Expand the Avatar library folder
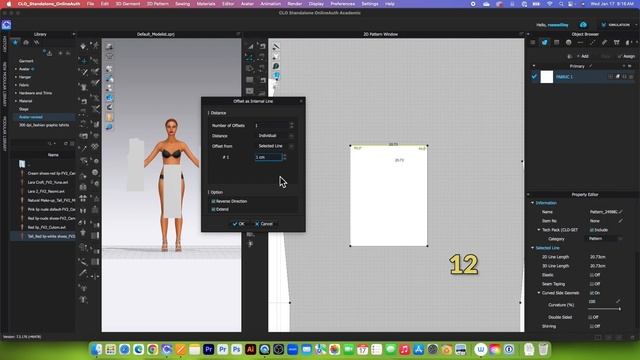 click(16, 69)
